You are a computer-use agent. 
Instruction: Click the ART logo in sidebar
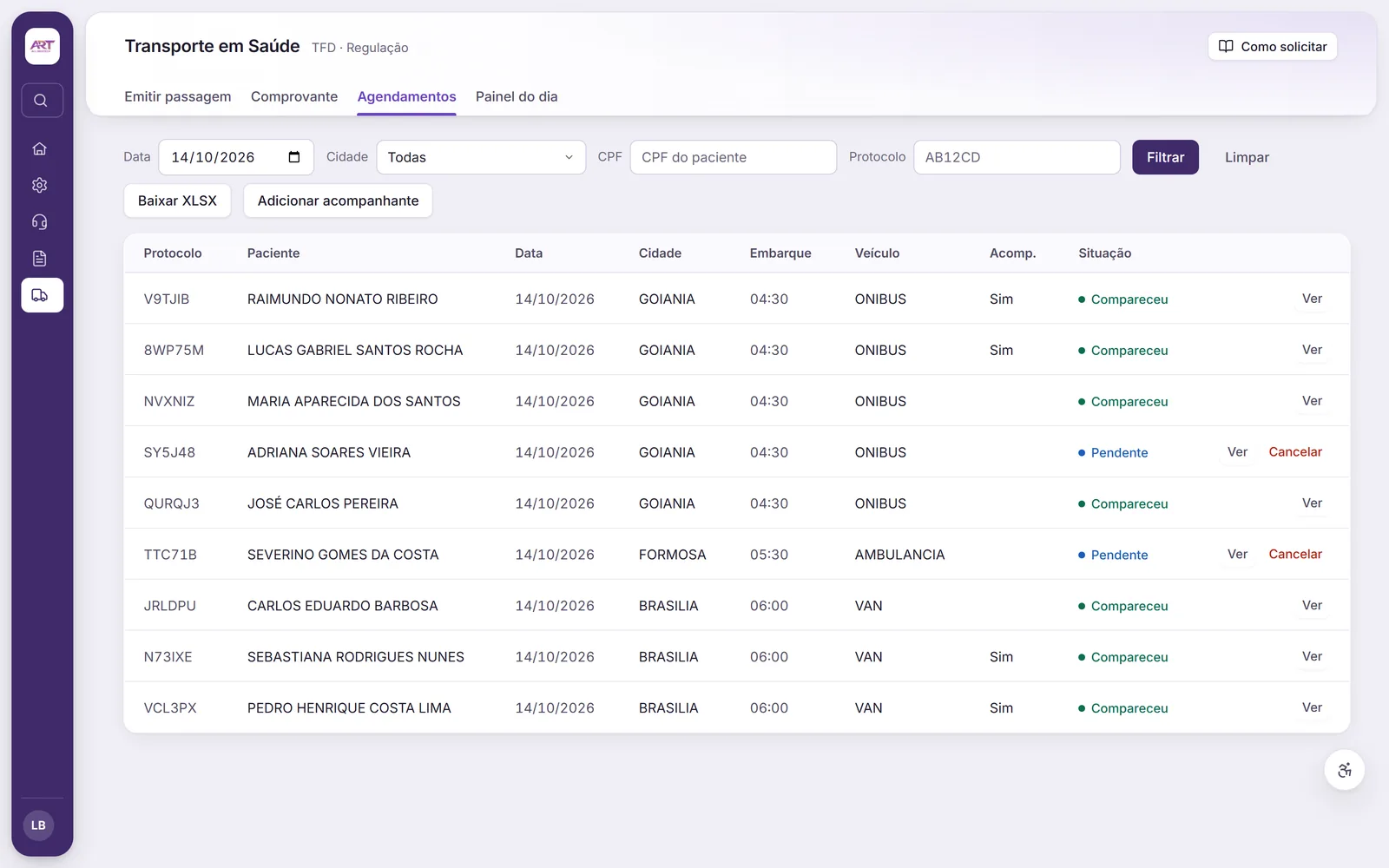42,46
